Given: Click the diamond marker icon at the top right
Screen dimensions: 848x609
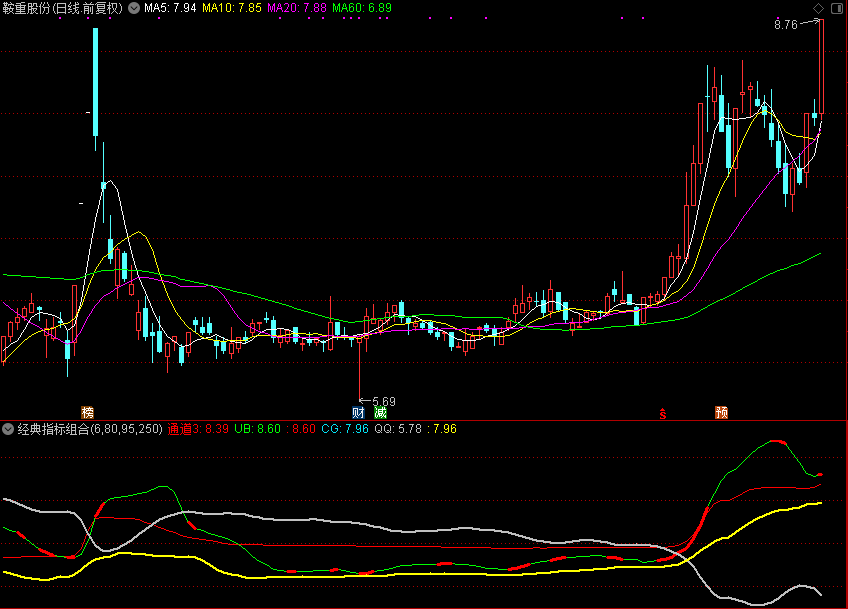Looking at the screenshot, I should pos(818,8).
